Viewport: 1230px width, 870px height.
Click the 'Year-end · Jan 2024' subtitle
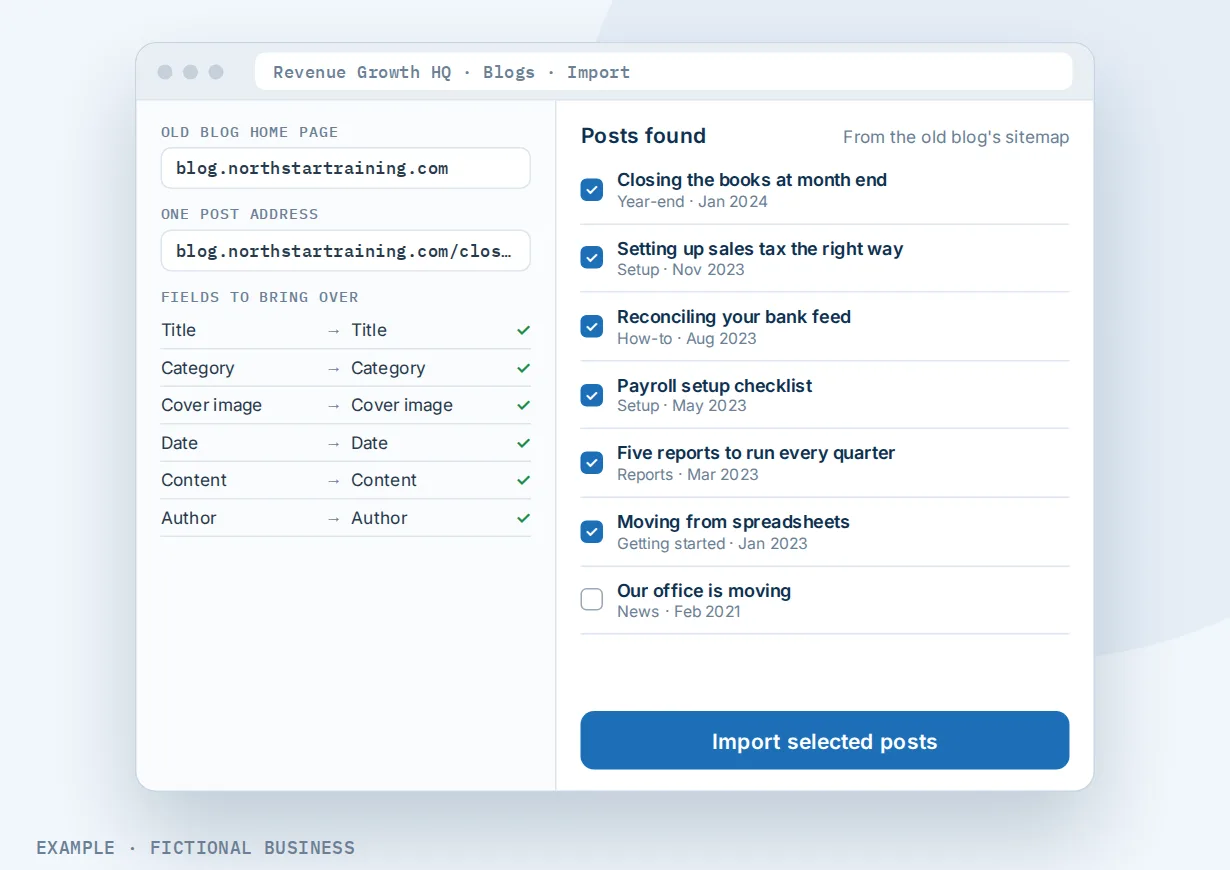click(x=692, y=202)
